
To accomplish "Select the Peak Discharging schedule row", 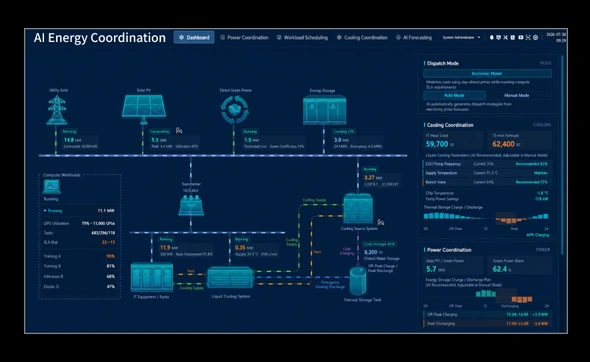I will pyautogui.click(x=487, y=323).
